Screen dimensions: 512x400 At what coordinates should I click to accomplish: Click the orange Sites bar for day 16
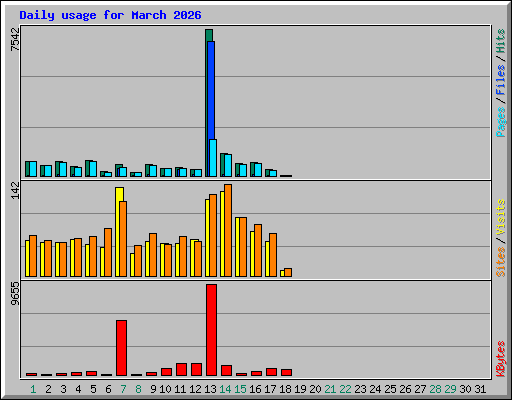tap(258, 250)
